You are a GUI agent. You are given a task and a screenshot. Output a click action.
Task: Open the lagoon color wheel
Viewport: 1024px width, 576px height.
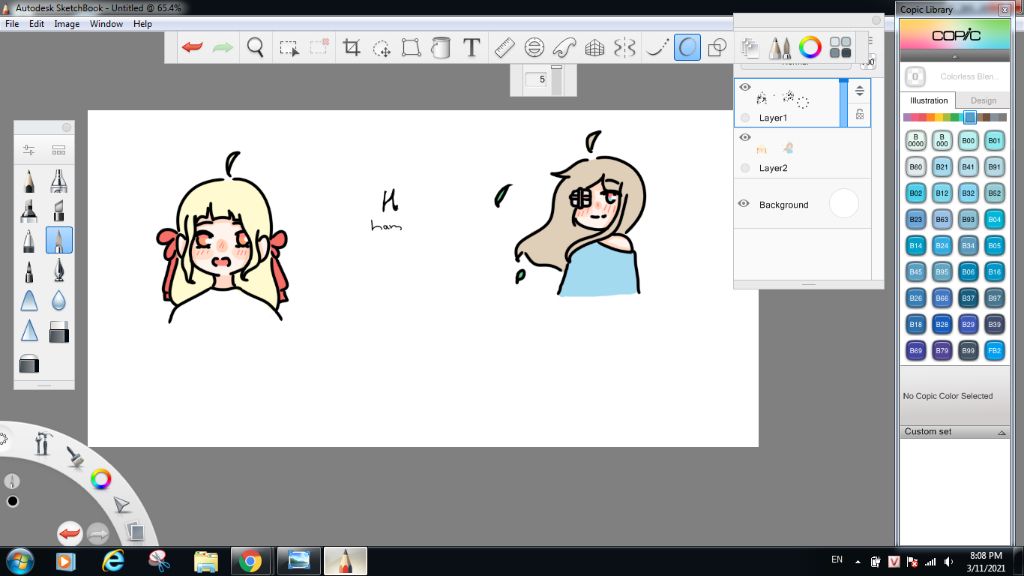click(101, 479)
